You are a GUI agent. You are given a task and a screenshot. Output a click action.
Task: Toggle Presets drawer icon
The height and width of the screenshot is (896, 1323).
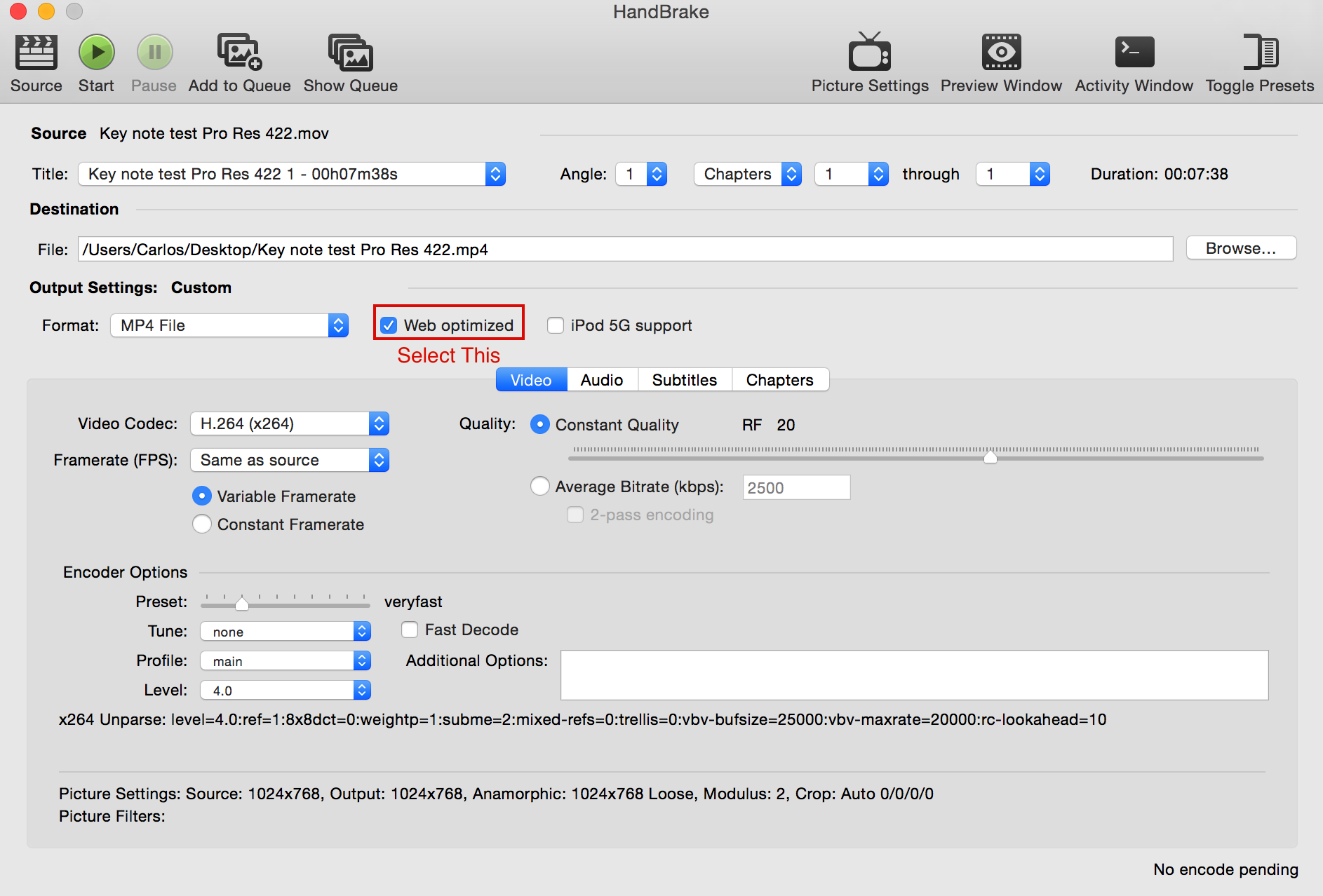coord(1260,52)
